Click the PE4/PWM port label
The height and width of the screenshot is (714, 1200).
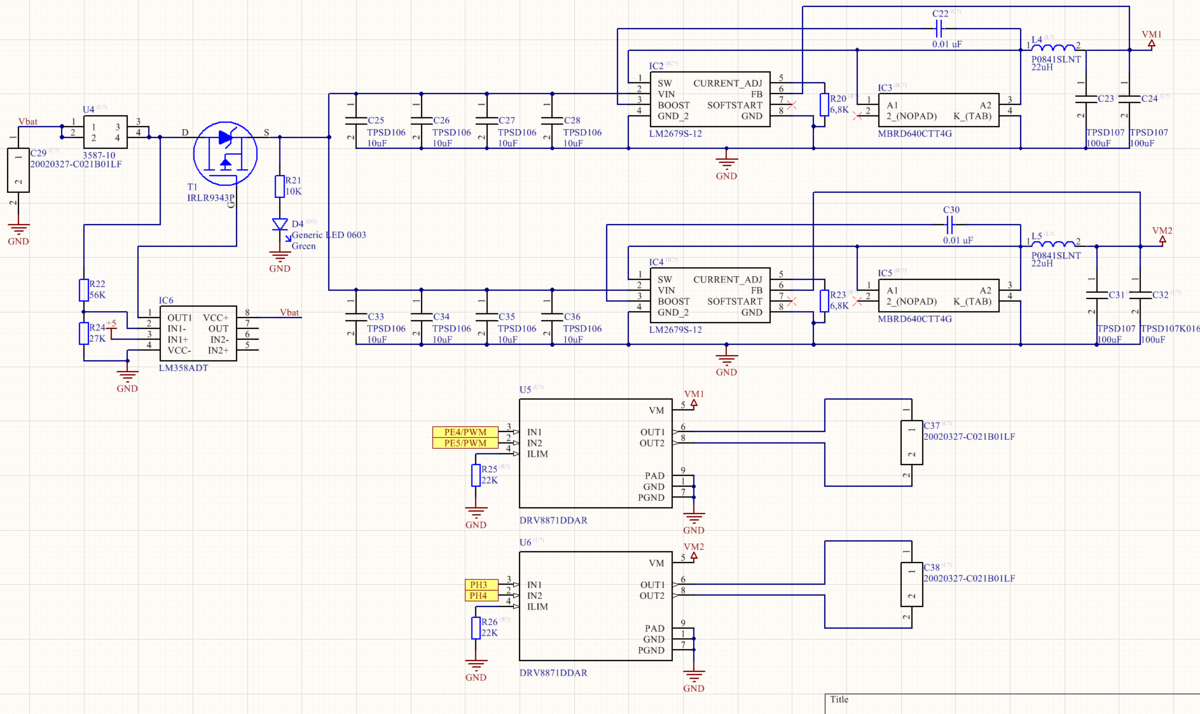coord(465,432)
